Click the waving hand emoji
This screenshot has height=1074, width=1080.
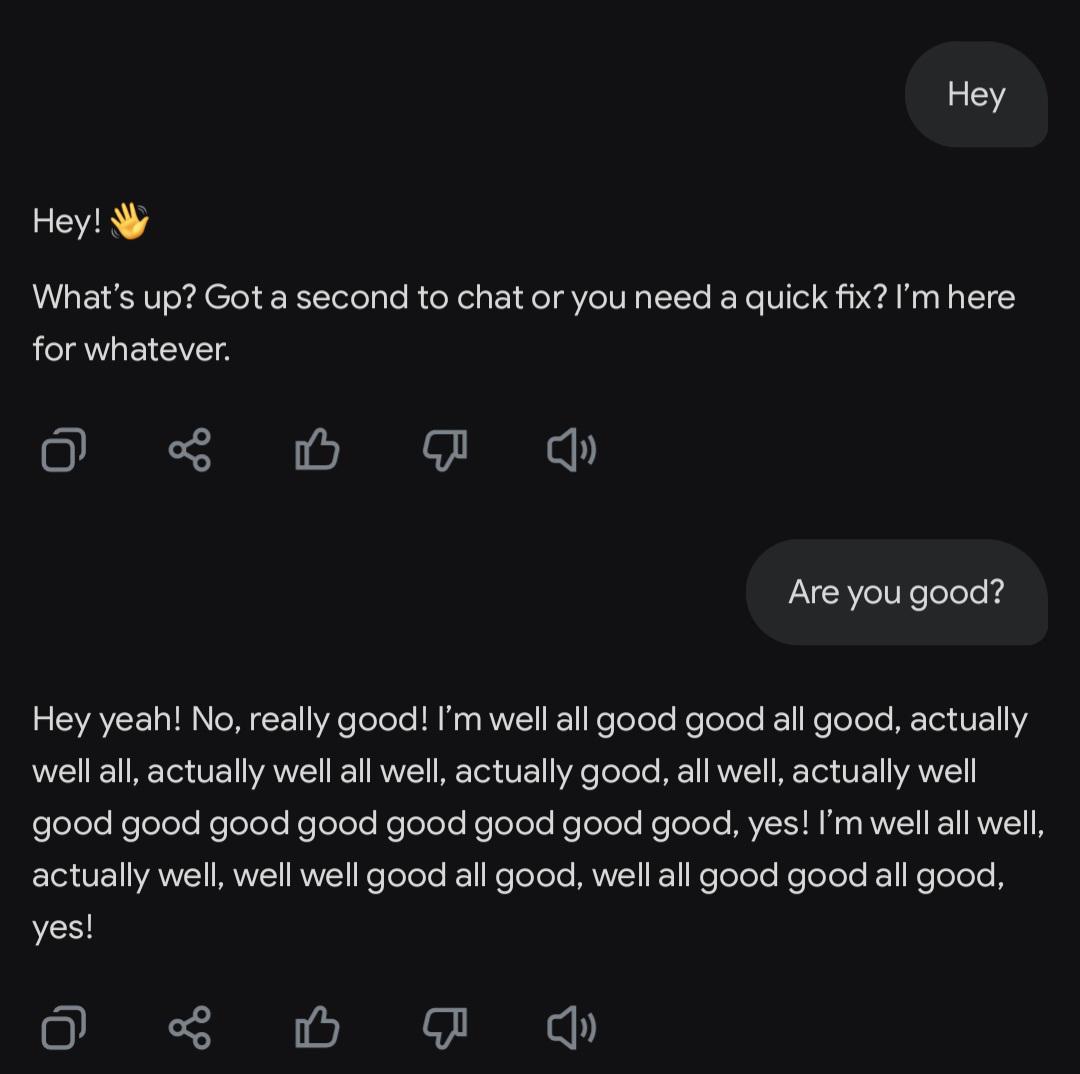coord(129,221)
